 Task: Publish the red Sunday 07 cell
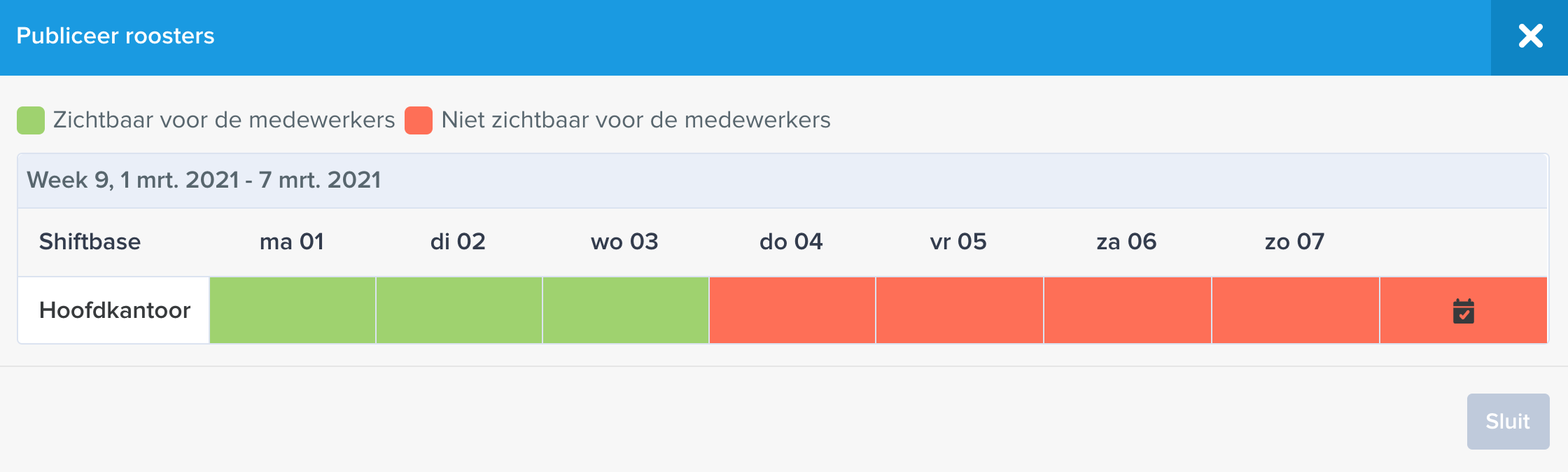point(1296,310)
